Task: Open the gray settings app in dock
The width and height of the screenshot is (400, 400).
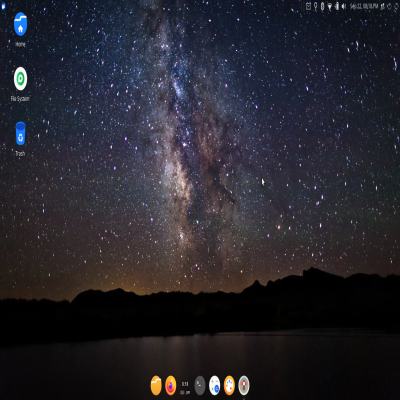Action: point(244,385)
